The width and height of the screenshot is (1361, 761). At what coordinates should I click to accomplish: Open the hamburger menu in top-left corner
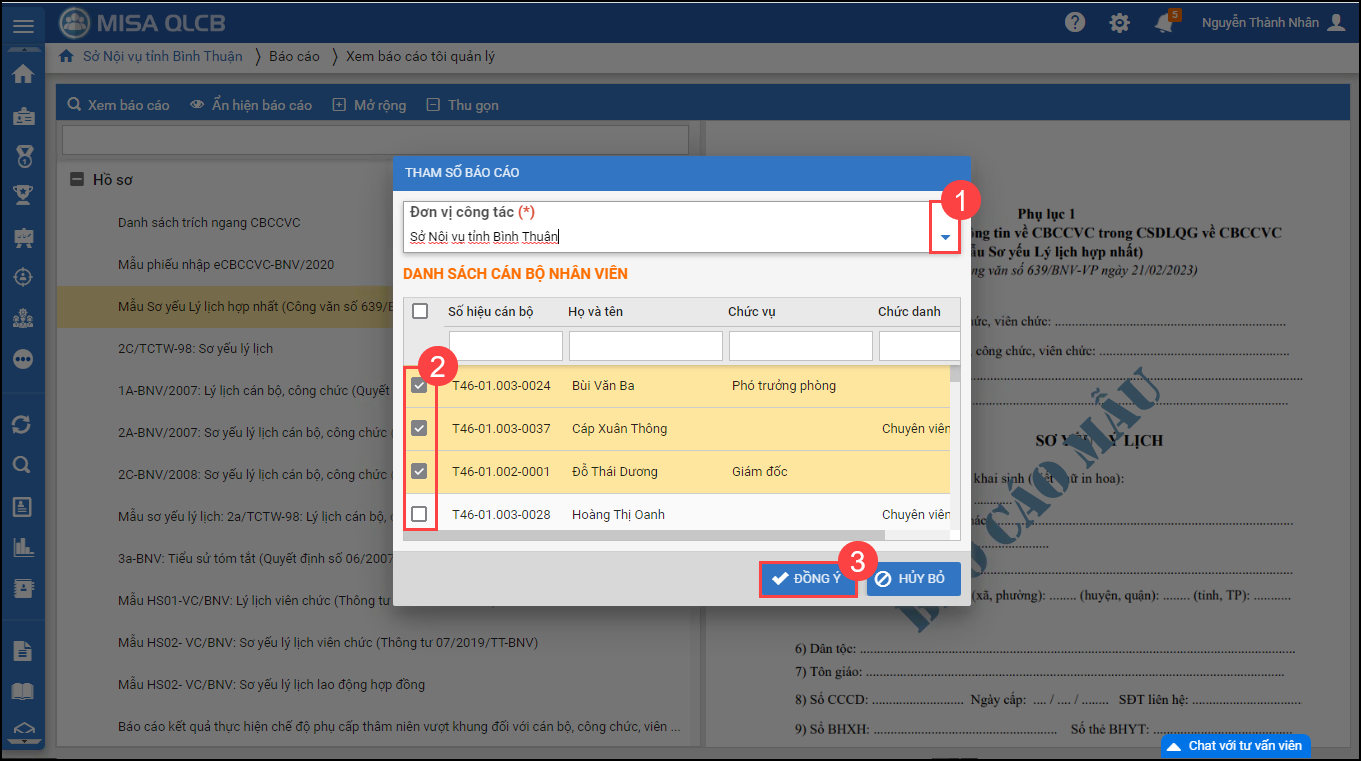[23, 26]
